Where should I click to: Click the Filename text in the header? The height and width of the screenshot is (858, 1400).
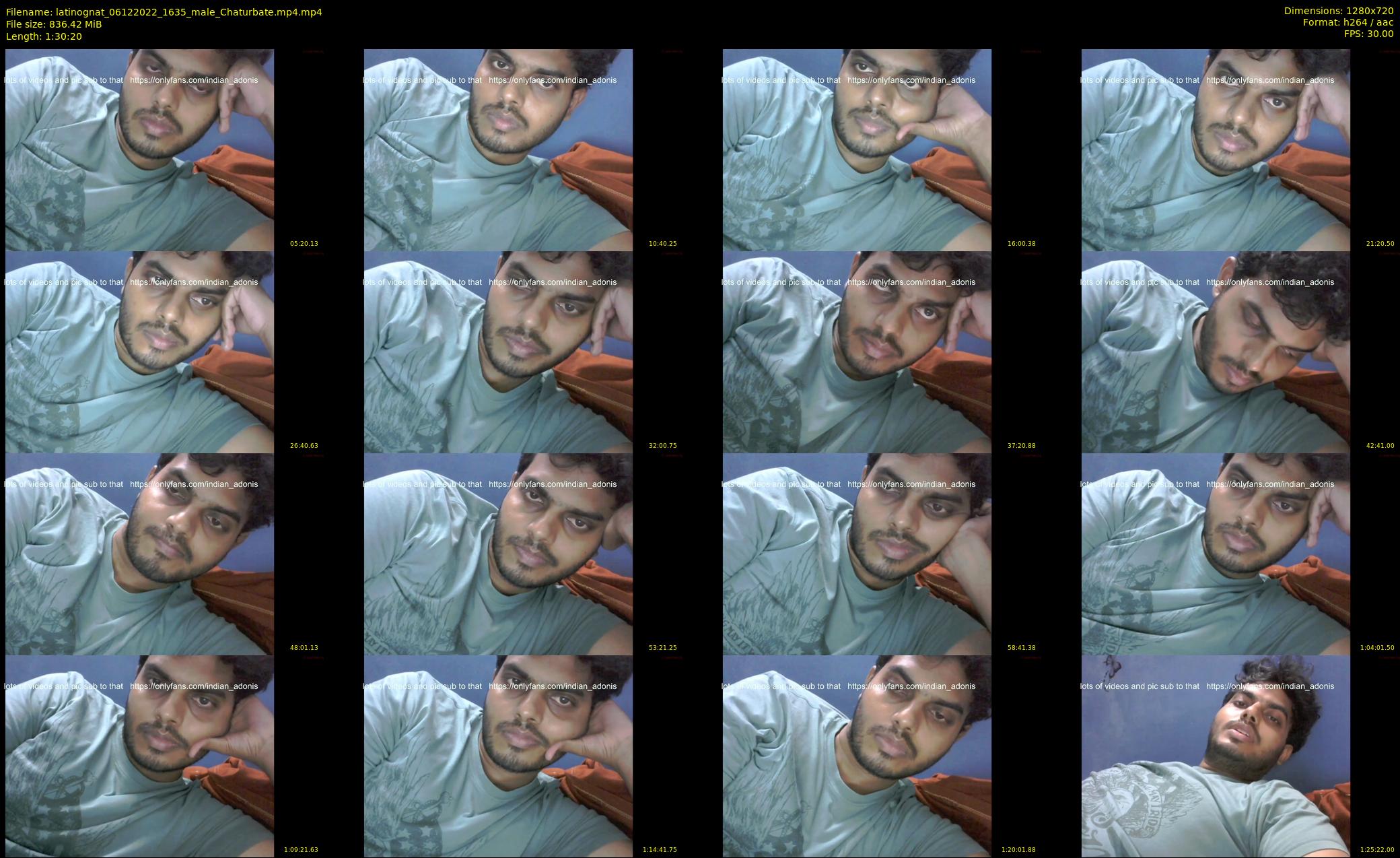point(164,11)
